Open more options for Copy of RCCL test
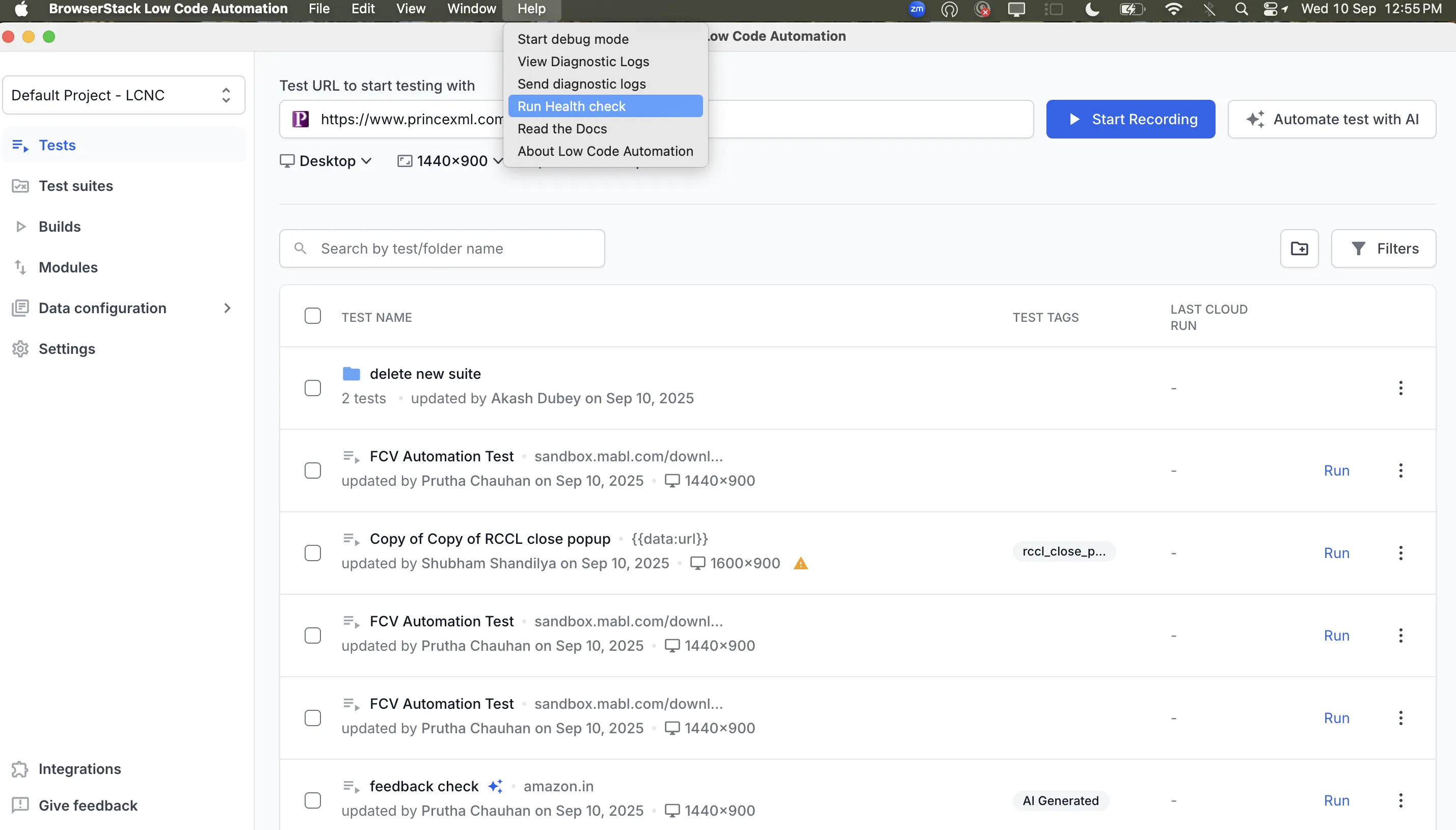 tap(1400, 553)
